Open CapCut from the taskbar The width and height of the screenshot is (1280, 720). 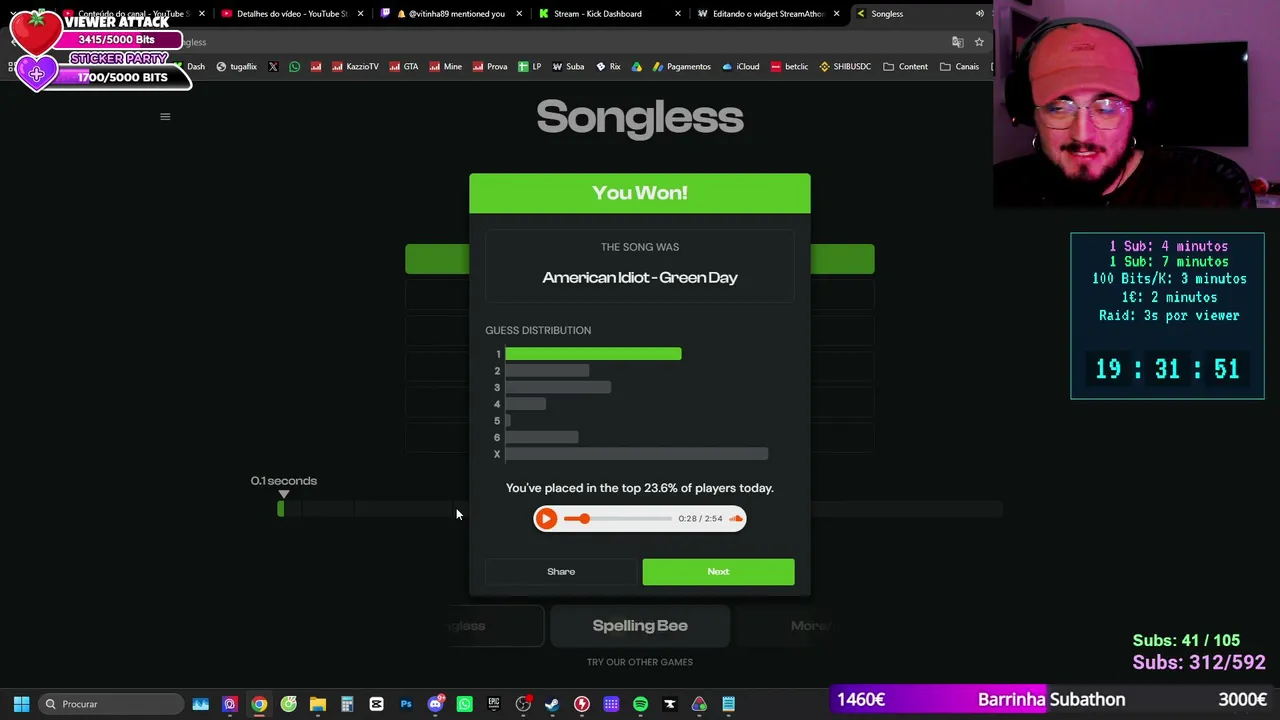tap(376, 704)
